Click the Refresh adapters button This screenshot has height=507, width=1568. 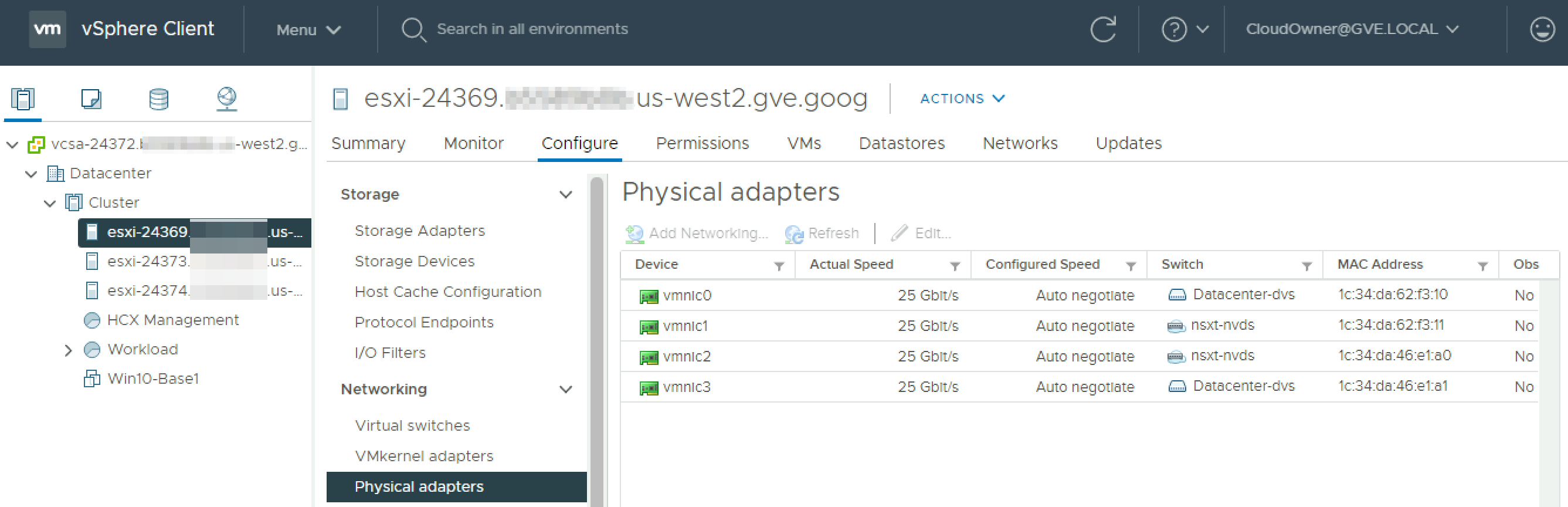[x=821, y=234]
